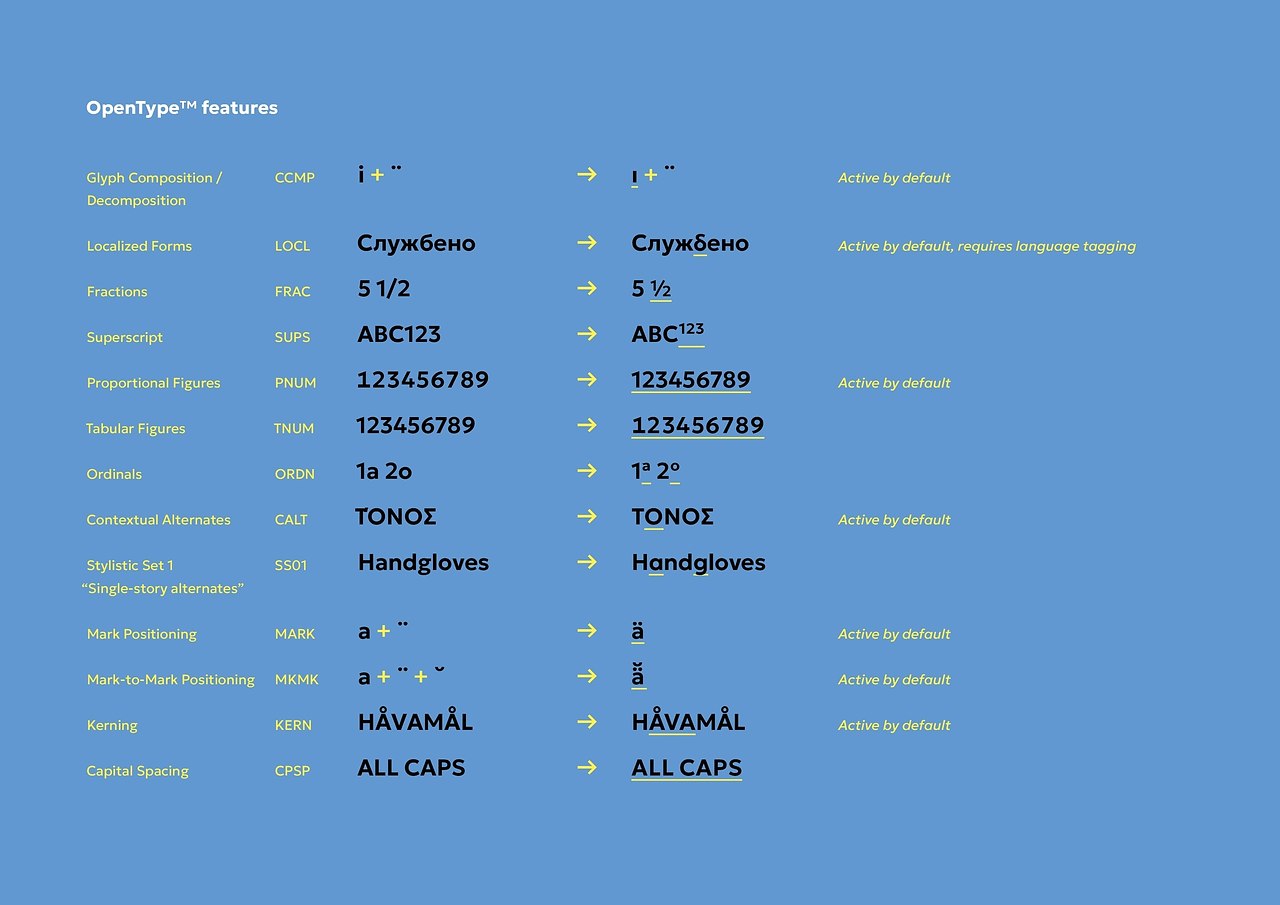Image resolution: width=1280 pixels, height=905 pixels.
Task: Click the TNUM feature code
Action: click(x=294, y=429)
